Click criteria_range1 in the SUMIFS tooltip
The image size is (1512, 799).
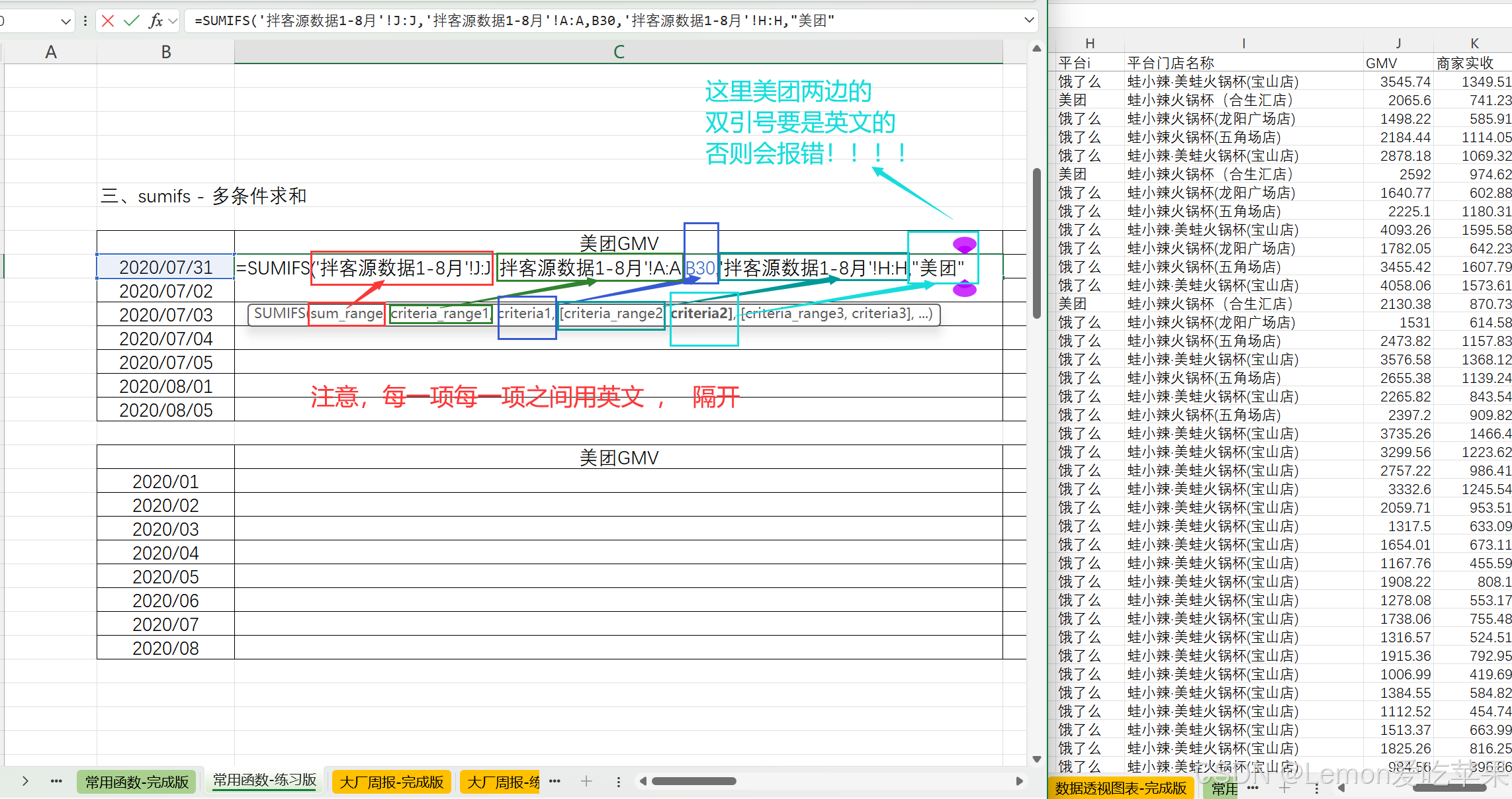(x=440, y=314)
